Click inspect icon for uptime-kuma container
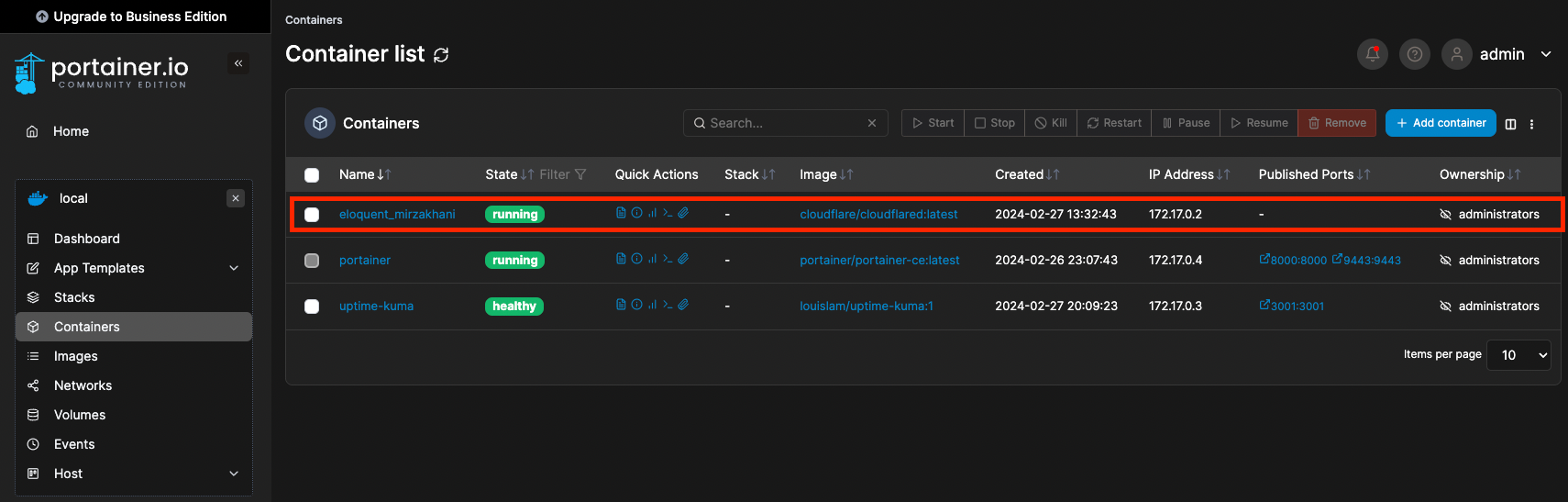The width and height of the screenshot is (1568, 502). click(x=636, y=305)
